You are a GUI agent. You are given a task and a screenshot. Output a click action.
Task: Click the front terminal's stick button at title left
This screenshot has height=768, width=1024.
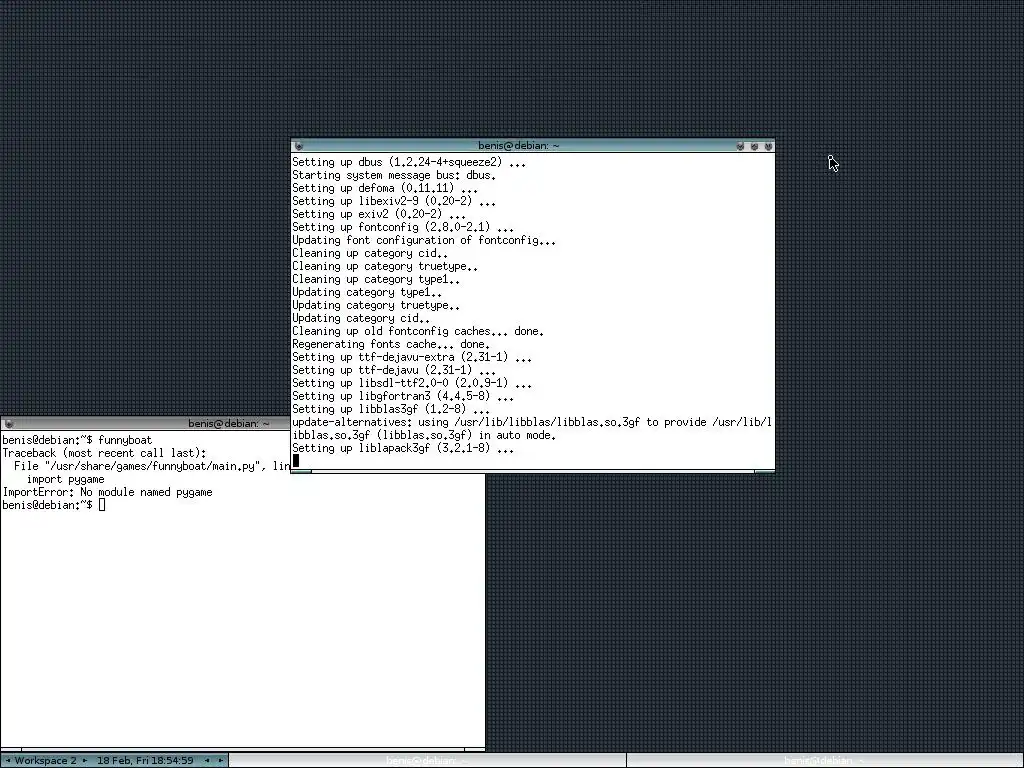pos(298,146)
